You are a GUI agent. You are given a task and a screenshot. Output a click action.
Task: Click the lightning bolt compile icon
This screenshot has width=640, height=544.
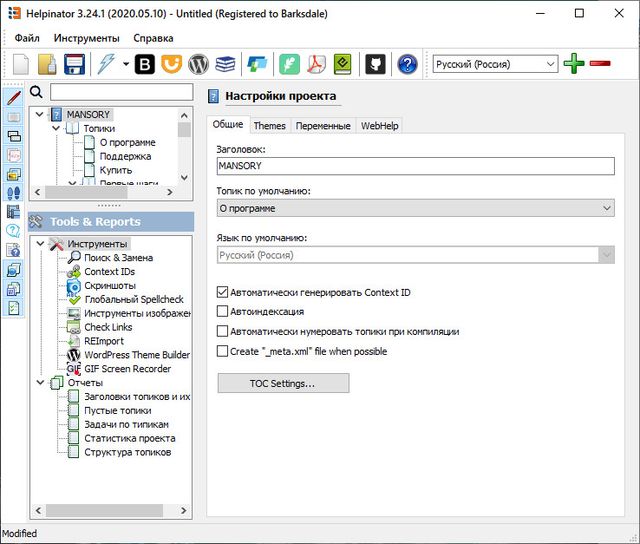tap(105, 65)
